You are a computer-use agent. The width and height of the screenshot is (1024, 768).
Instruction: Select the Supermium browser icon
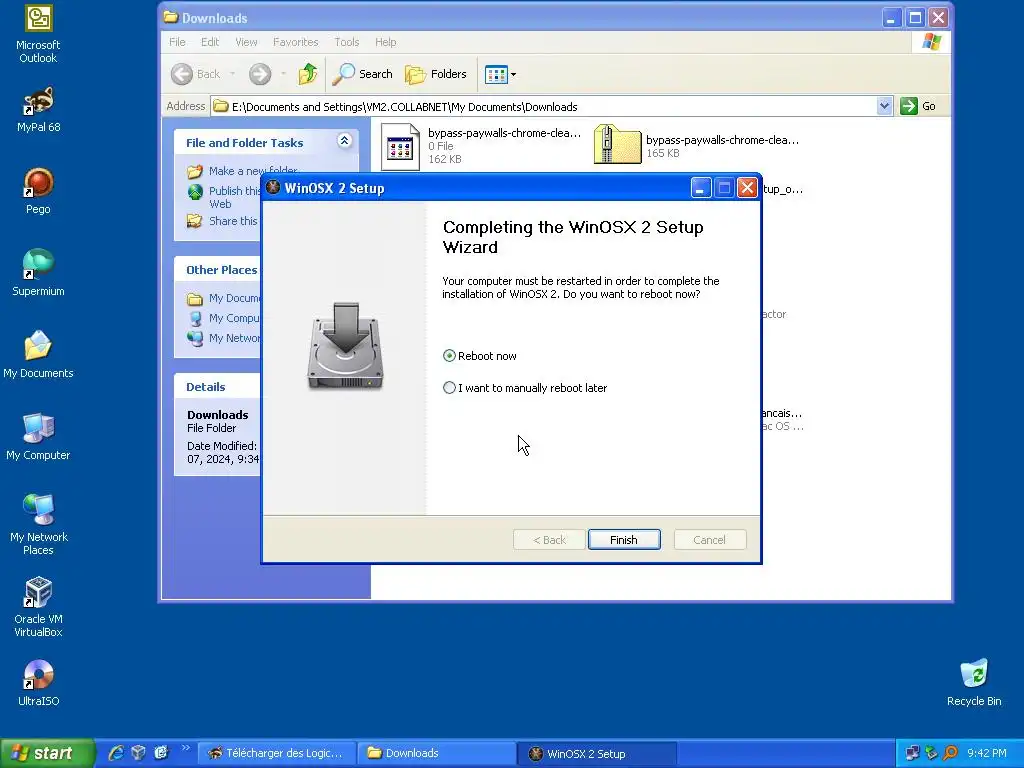[38, 273]
